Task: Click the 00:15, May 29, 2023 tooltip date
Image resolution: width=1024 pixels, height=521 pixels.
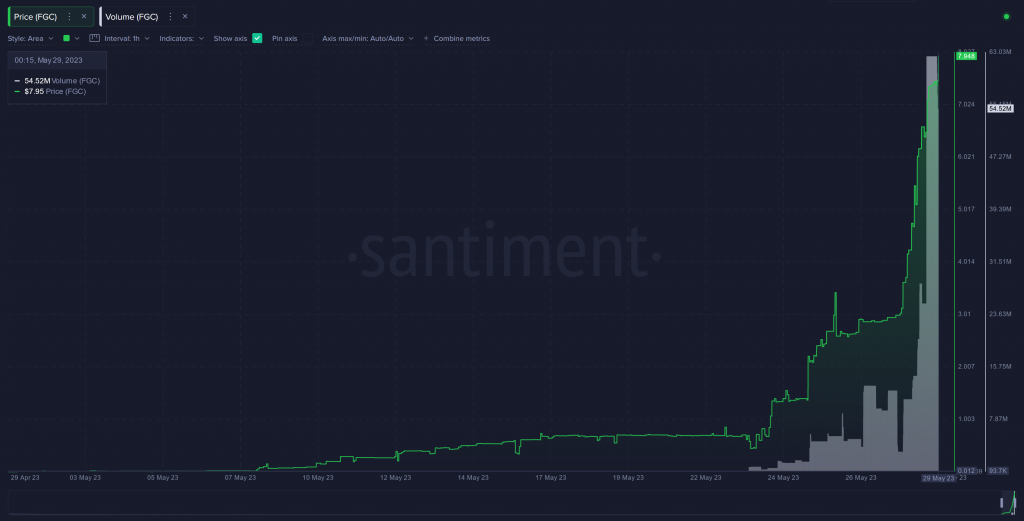Action: [48, 60]
